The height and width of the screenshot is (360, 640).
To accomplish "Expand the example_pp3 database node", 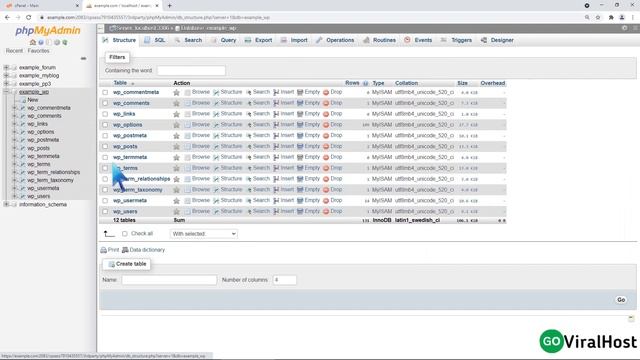I will coord(6,84).
